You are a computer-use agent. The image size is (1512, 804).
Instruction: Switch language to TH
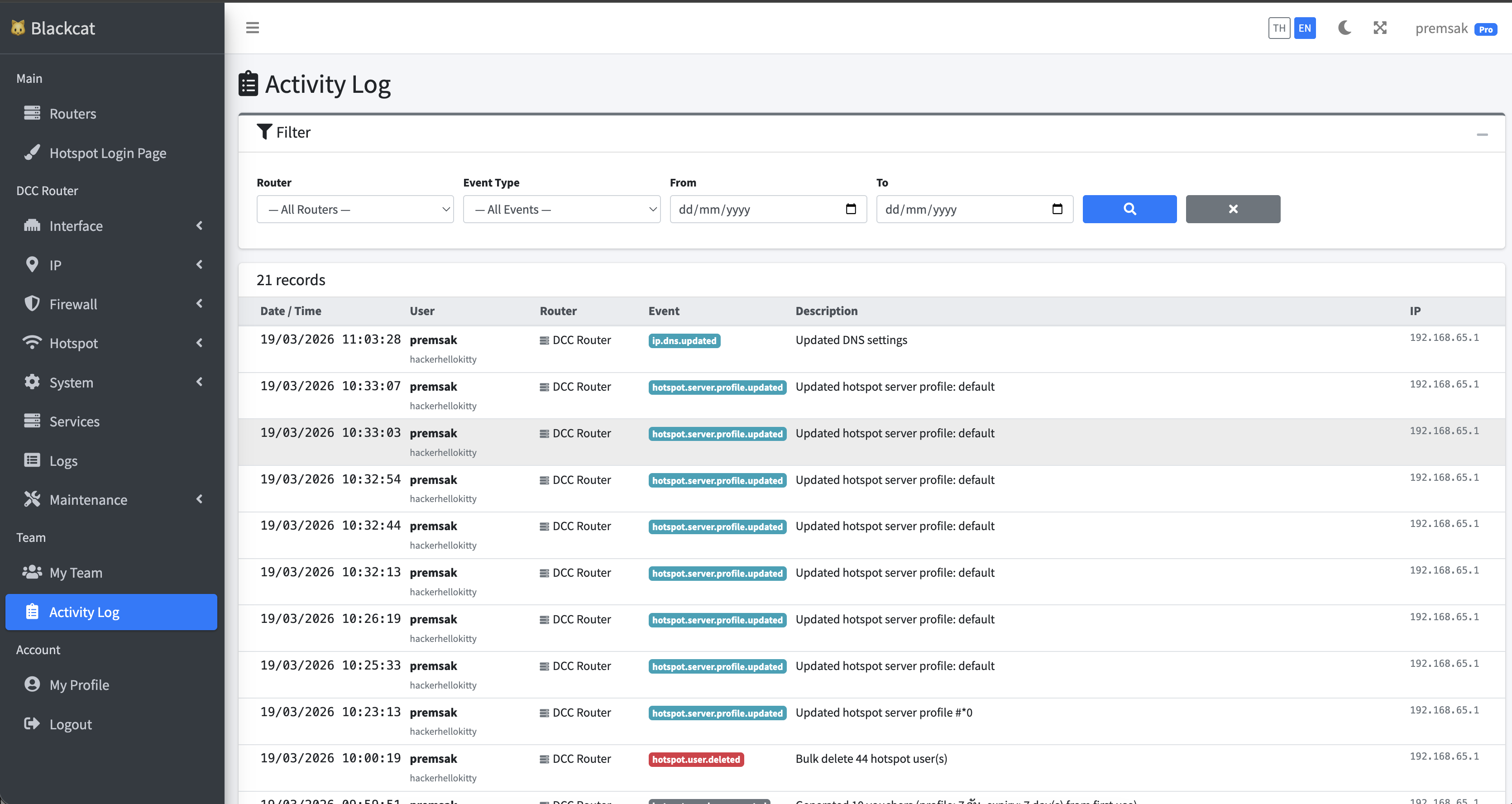1279,28
